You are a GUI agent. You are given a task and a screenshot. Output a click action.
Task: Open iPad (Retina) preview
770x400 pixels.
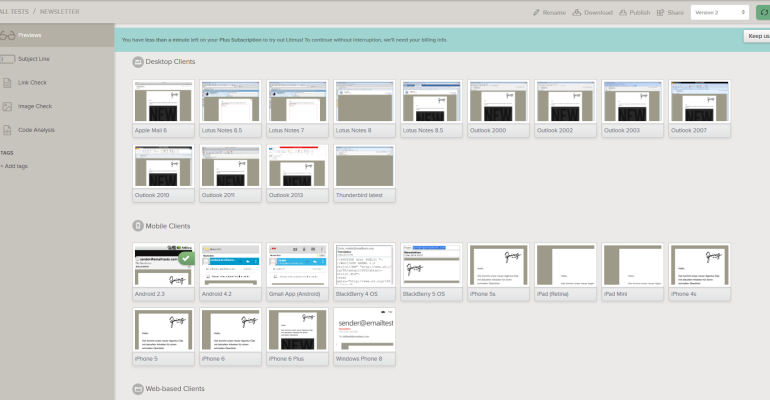tap(565, 271)
